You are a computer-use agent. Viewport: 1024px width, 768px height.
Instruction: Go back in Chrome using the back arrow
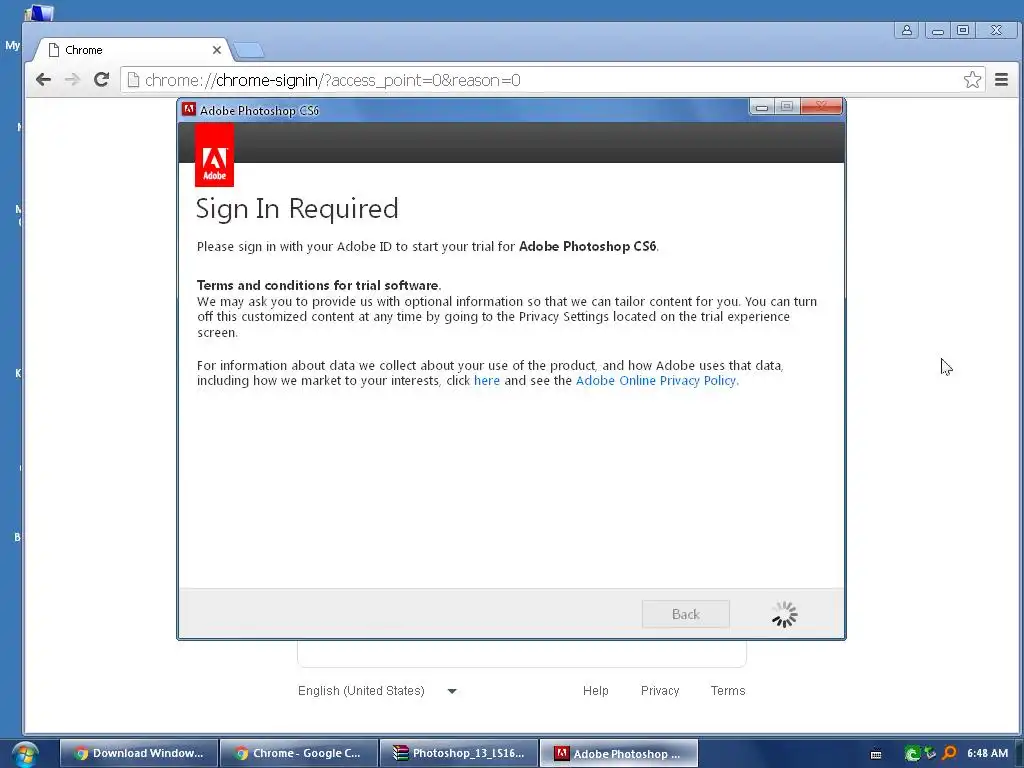coord(43,80)
